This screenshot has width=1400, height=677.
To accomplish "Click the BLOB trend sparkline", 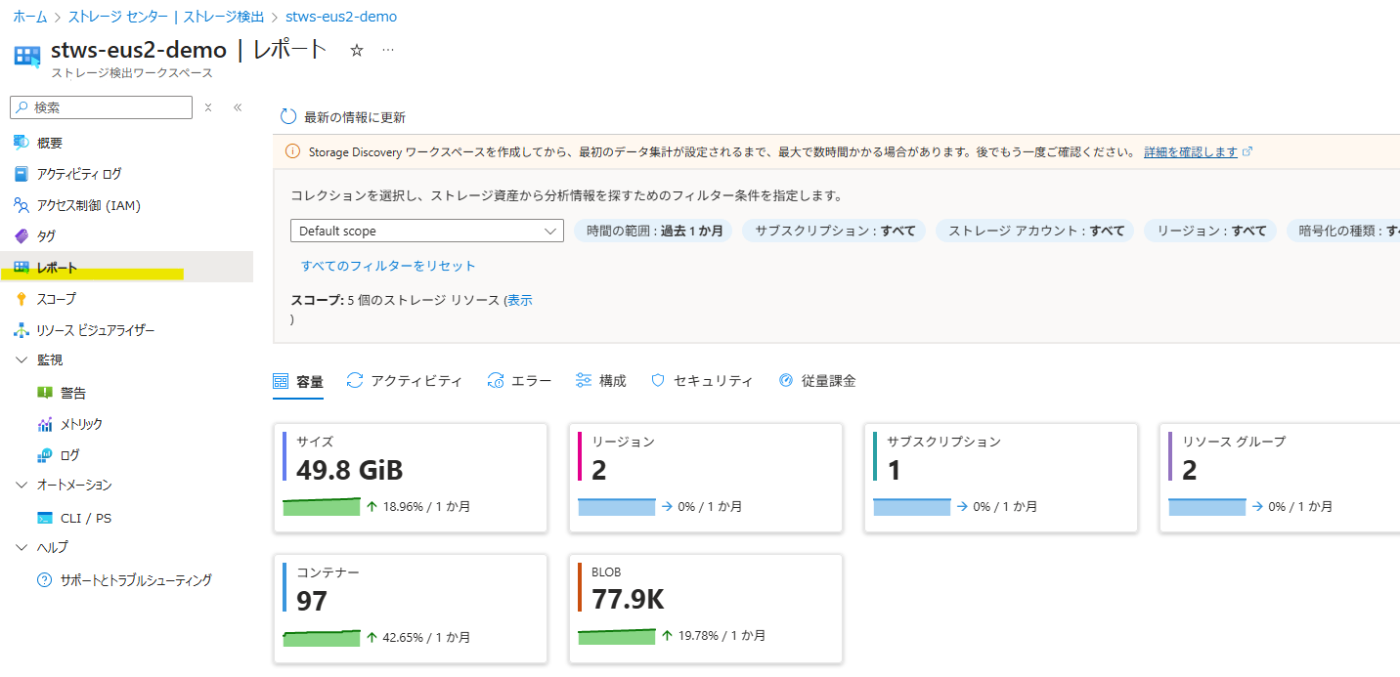I will tap(617, 637).
